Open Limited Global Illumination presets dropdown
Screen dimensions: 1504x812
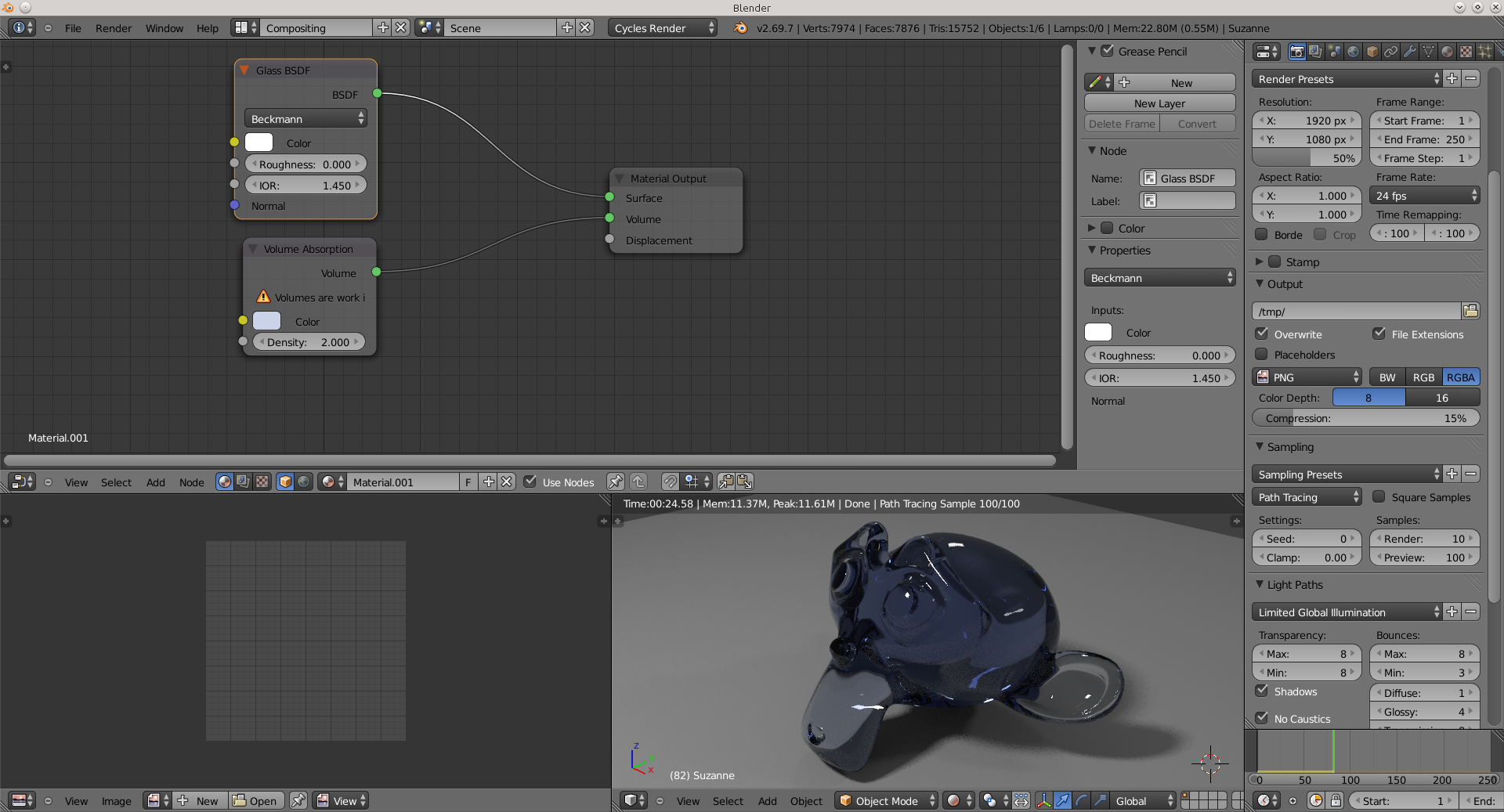tap(1347, 612)
